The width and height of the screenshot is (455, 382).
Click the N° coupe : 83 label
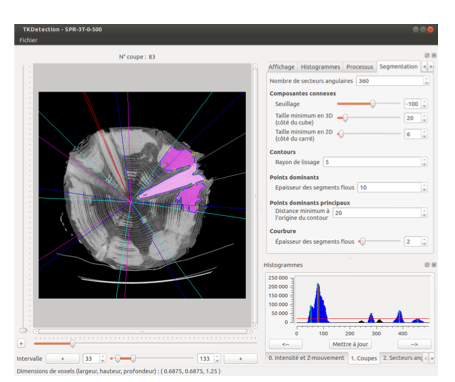click(137, 57)
